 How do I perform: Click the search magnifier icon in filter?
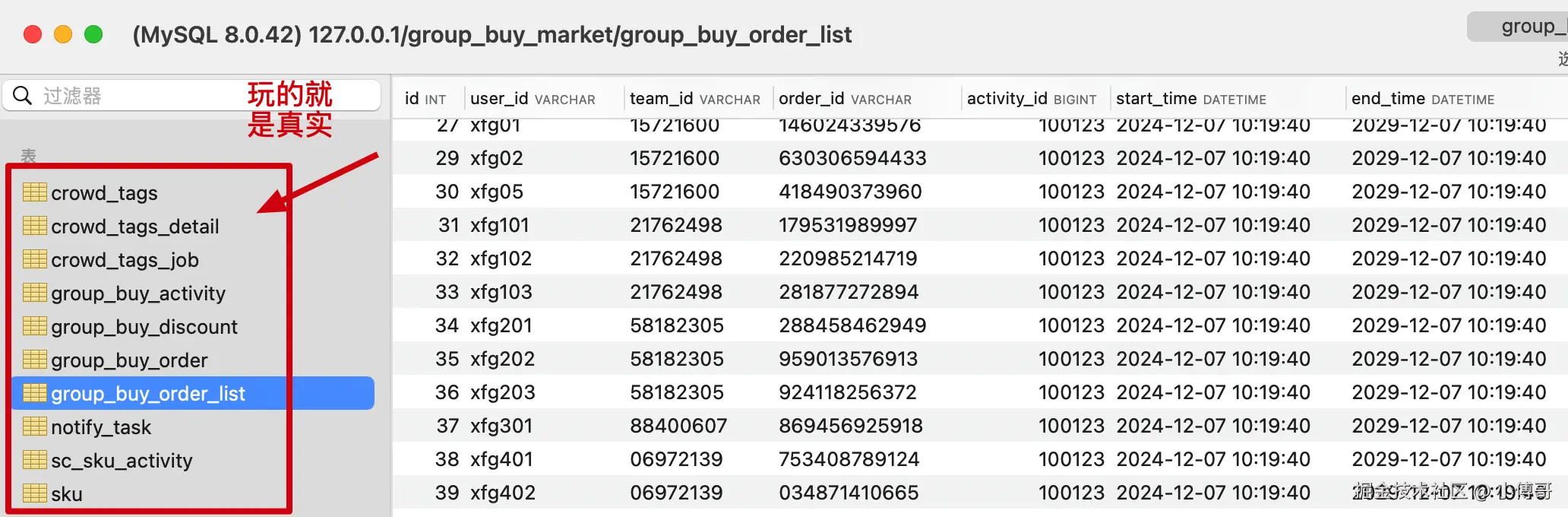coord(23,96)
